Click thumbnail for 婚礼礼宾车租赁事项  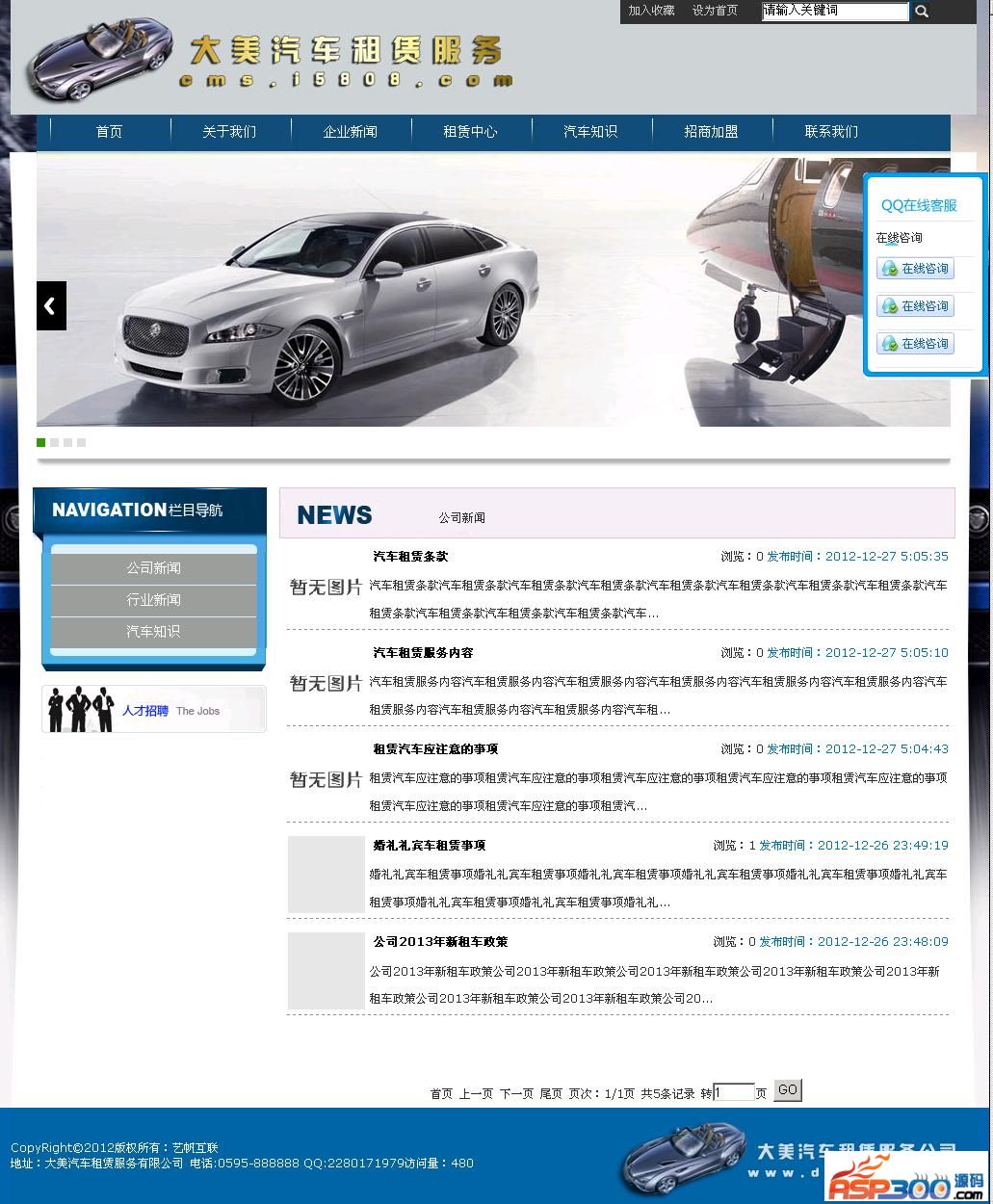click(327, 875)
